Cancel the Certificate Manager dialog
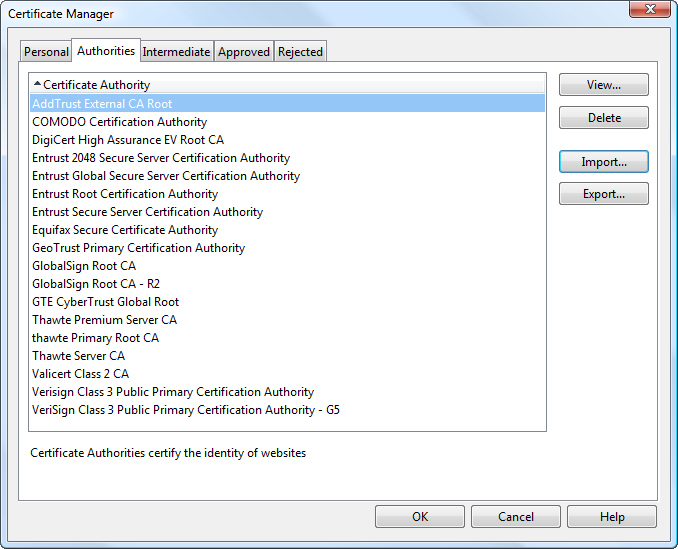Screen dimensions: 678x549 pyautogui.click(x=516, y=517)
